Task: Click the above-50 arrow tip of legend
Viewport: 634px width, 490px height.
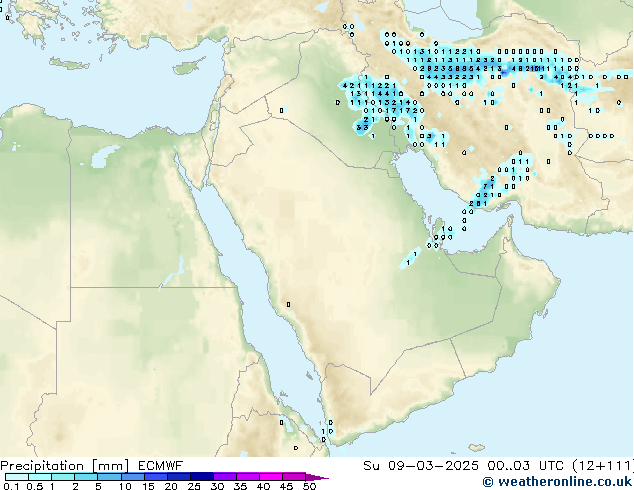Action: [x=317, y=477]
